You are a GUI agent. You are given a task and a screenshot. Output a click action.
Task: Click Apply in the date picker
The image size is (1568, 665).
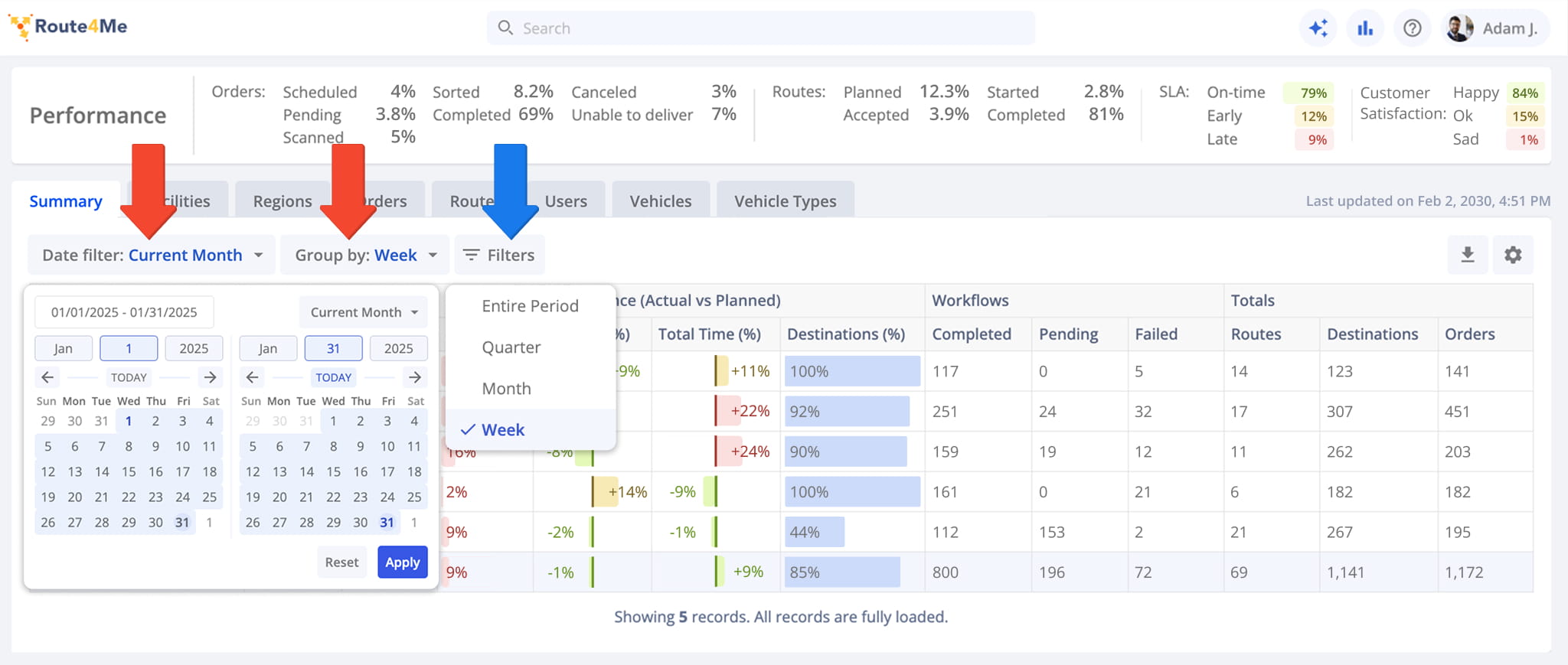pyautogui.click(x=403, y=562)
